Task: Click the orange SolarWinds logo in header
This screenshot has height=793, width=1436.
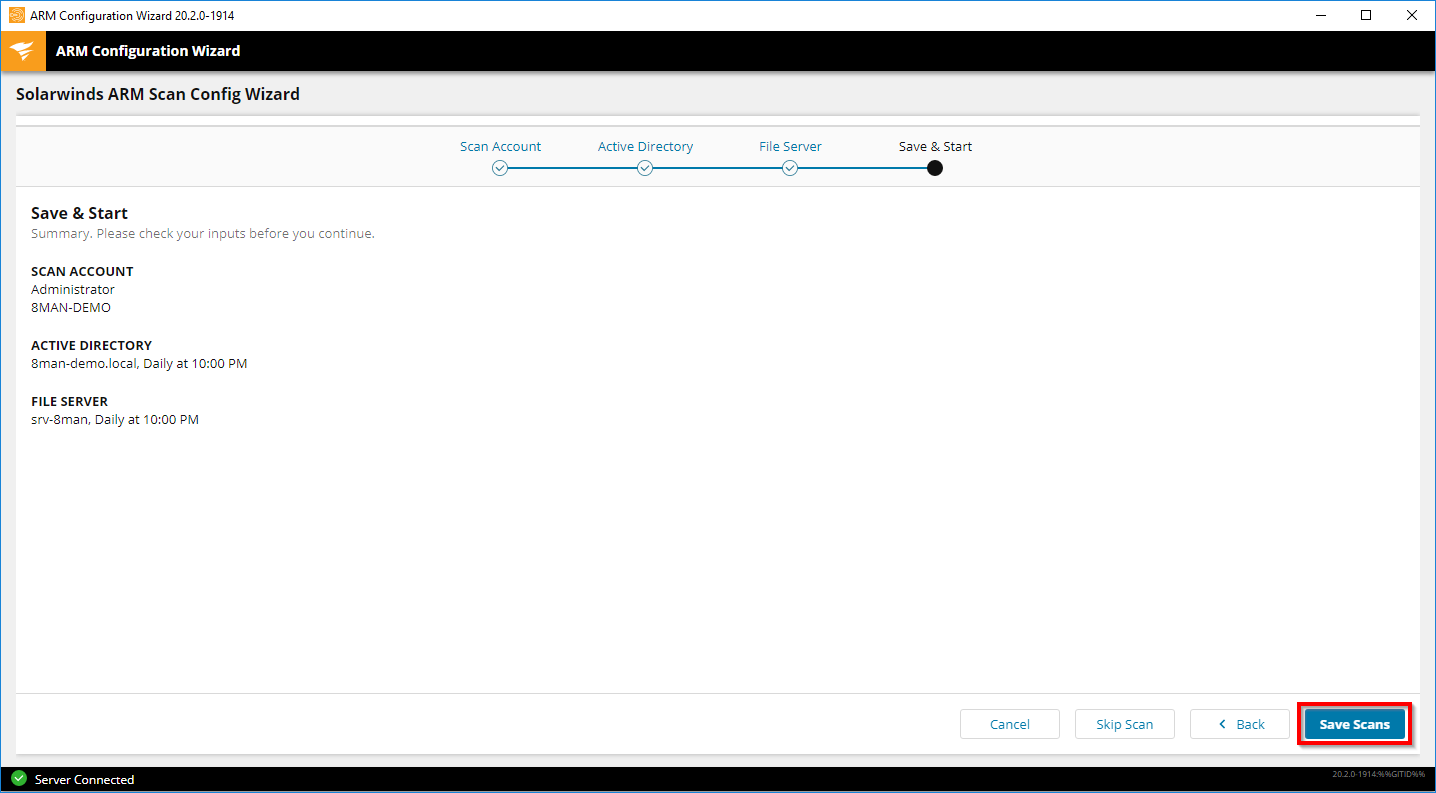Action: (22, 51)
